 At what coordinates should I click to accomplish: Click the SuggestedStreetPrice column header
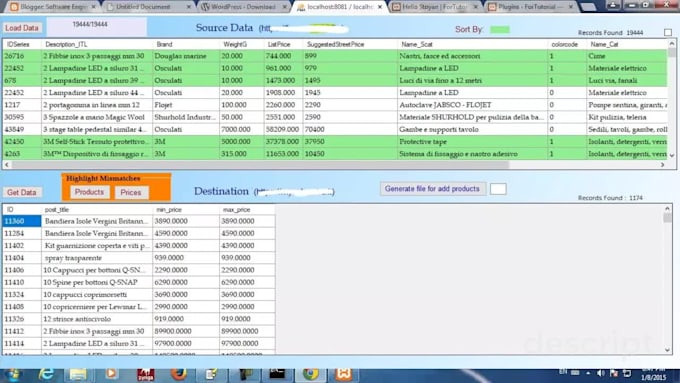[x=350, y=44]
